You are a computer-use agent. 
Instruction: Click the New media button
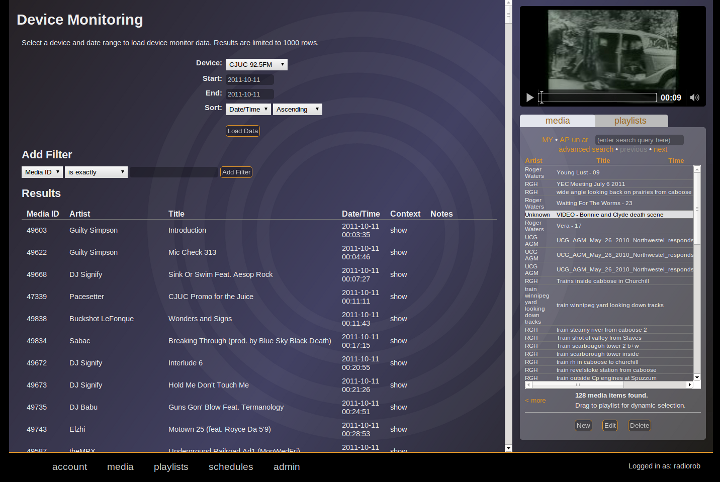[x=583, y=426]
